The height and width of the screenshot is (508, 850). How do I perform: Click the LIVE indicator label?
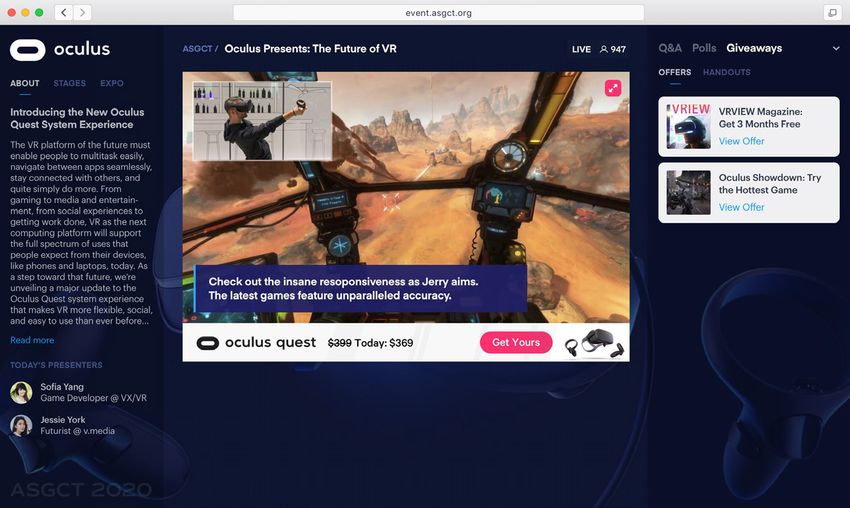581,49
